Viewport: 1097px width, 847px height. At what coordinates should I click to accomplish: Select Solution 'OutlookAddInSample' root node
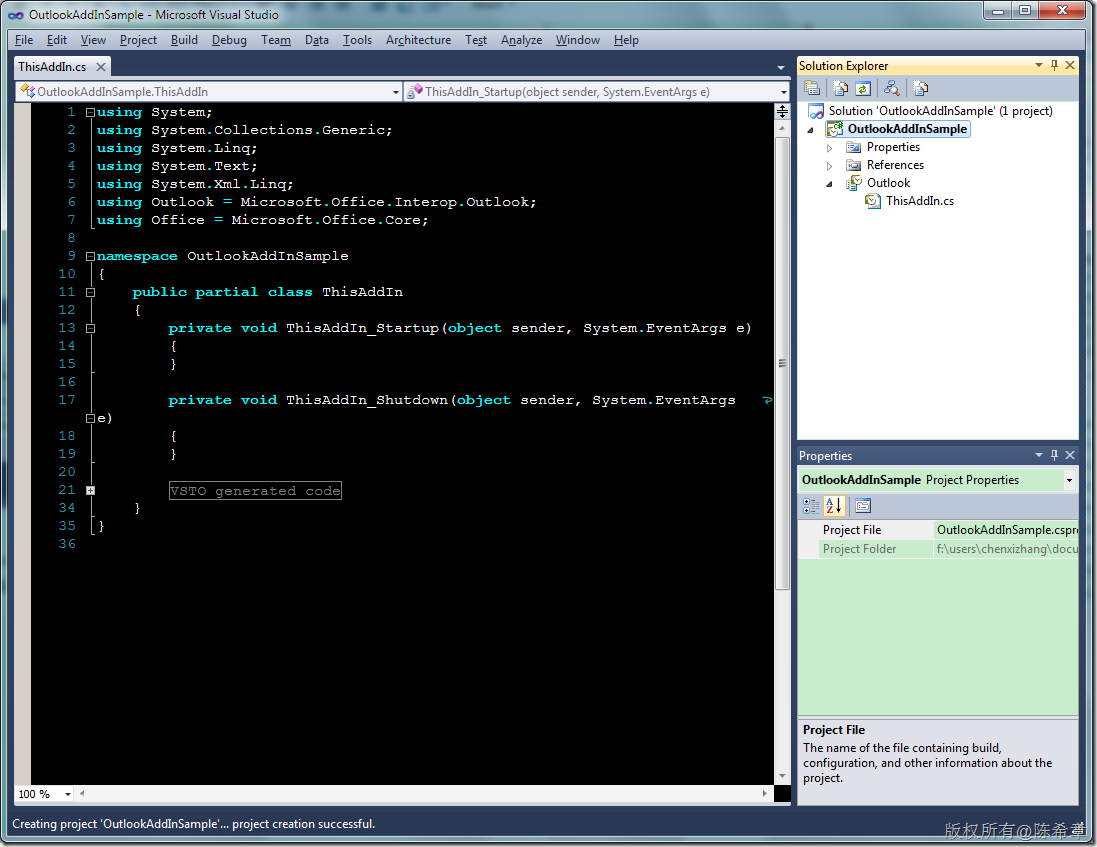point(940,111)
